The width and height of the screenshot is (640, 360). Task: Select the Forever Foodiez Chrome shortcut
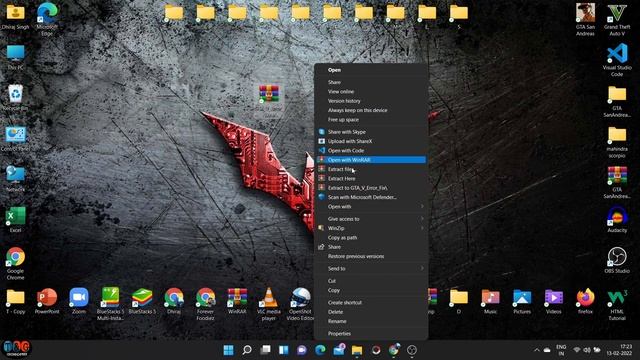tap(205, 304)
